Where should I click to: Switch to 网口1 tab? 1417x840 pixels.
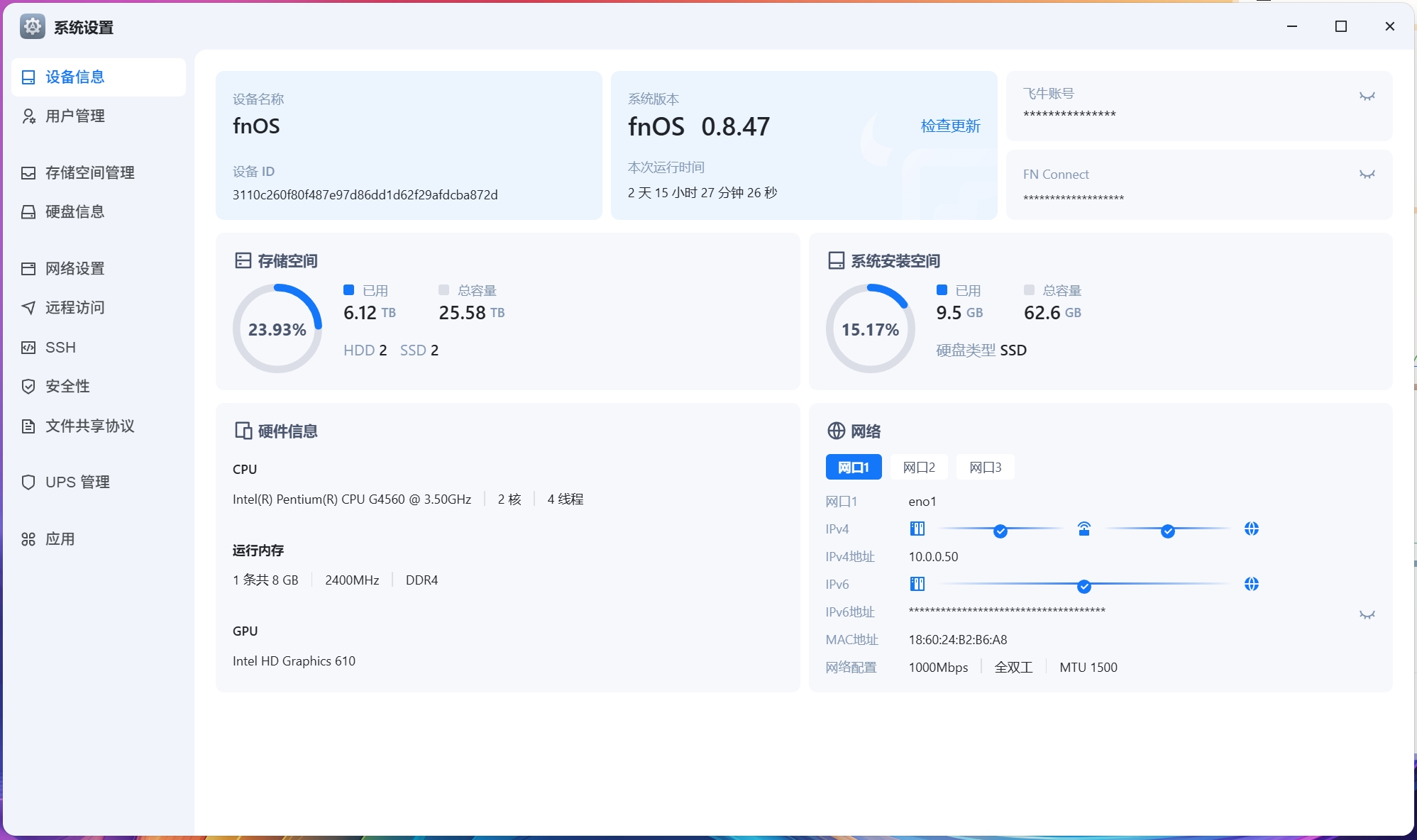pyautogui.click(x=854, y=468)
